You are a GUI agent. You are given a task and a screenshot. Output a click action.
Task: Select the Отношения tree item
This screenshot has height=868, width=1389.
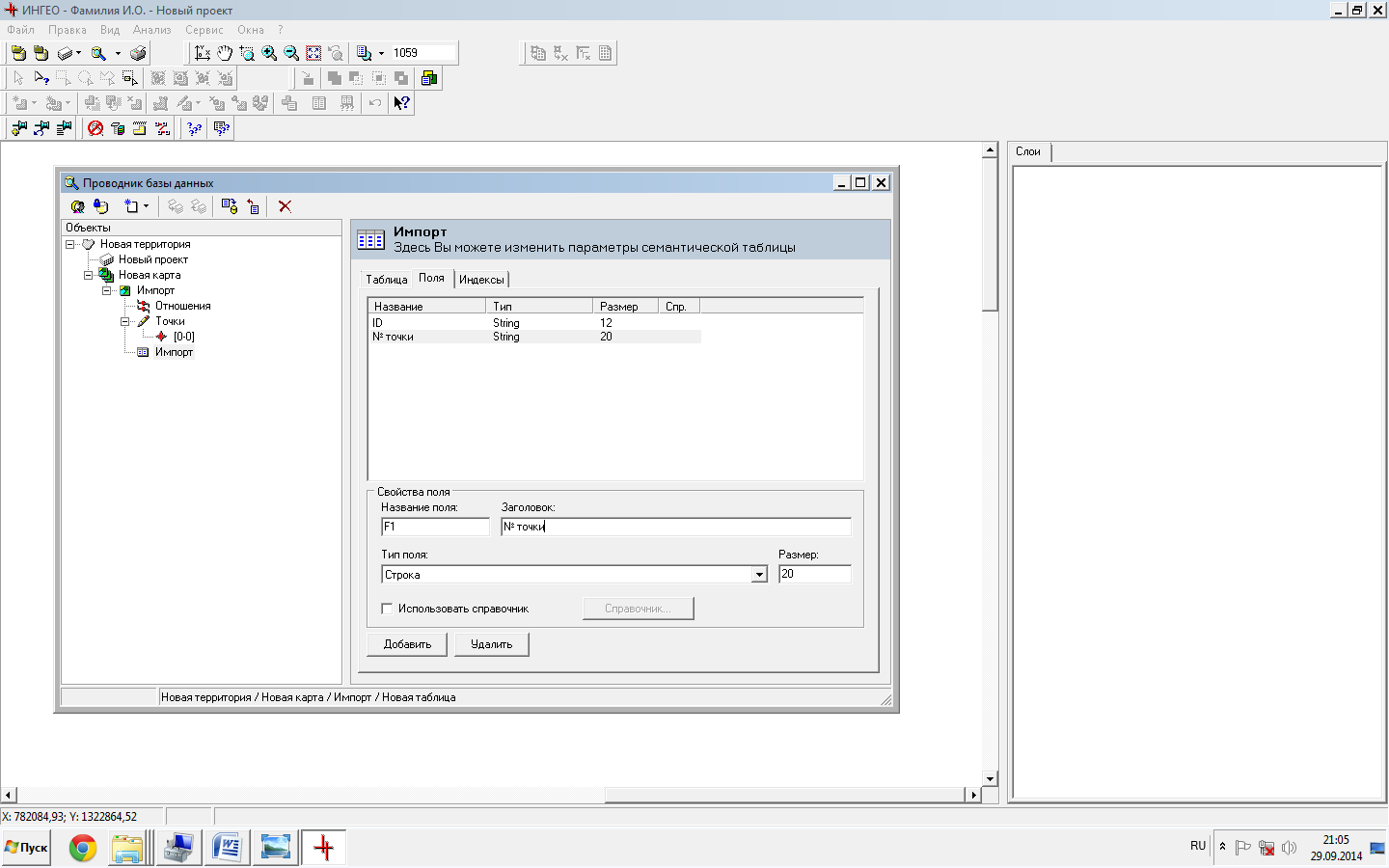[182, 306]
